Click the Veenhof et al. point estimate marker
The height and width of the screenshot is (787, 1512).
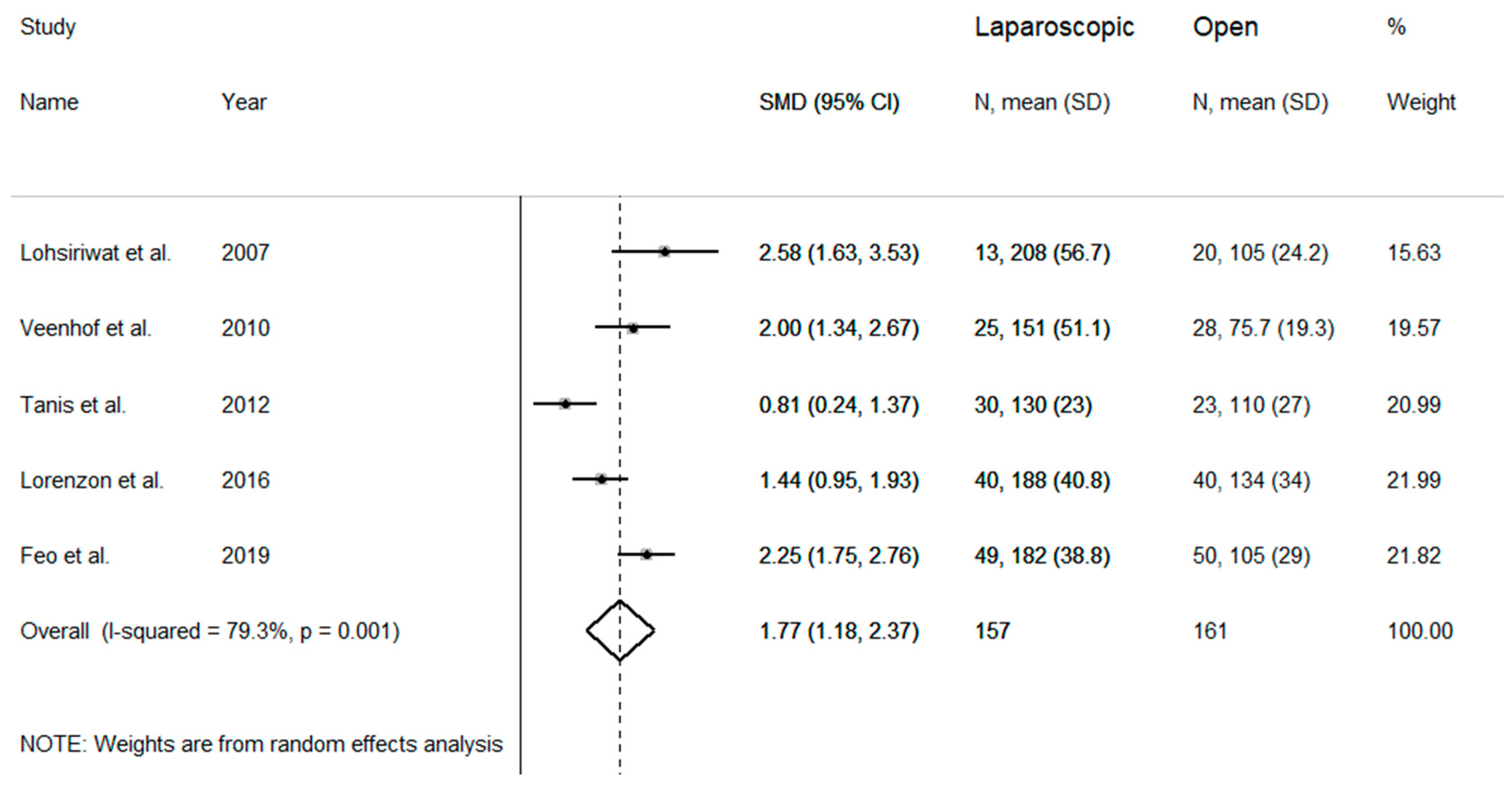tap(633, 327)
